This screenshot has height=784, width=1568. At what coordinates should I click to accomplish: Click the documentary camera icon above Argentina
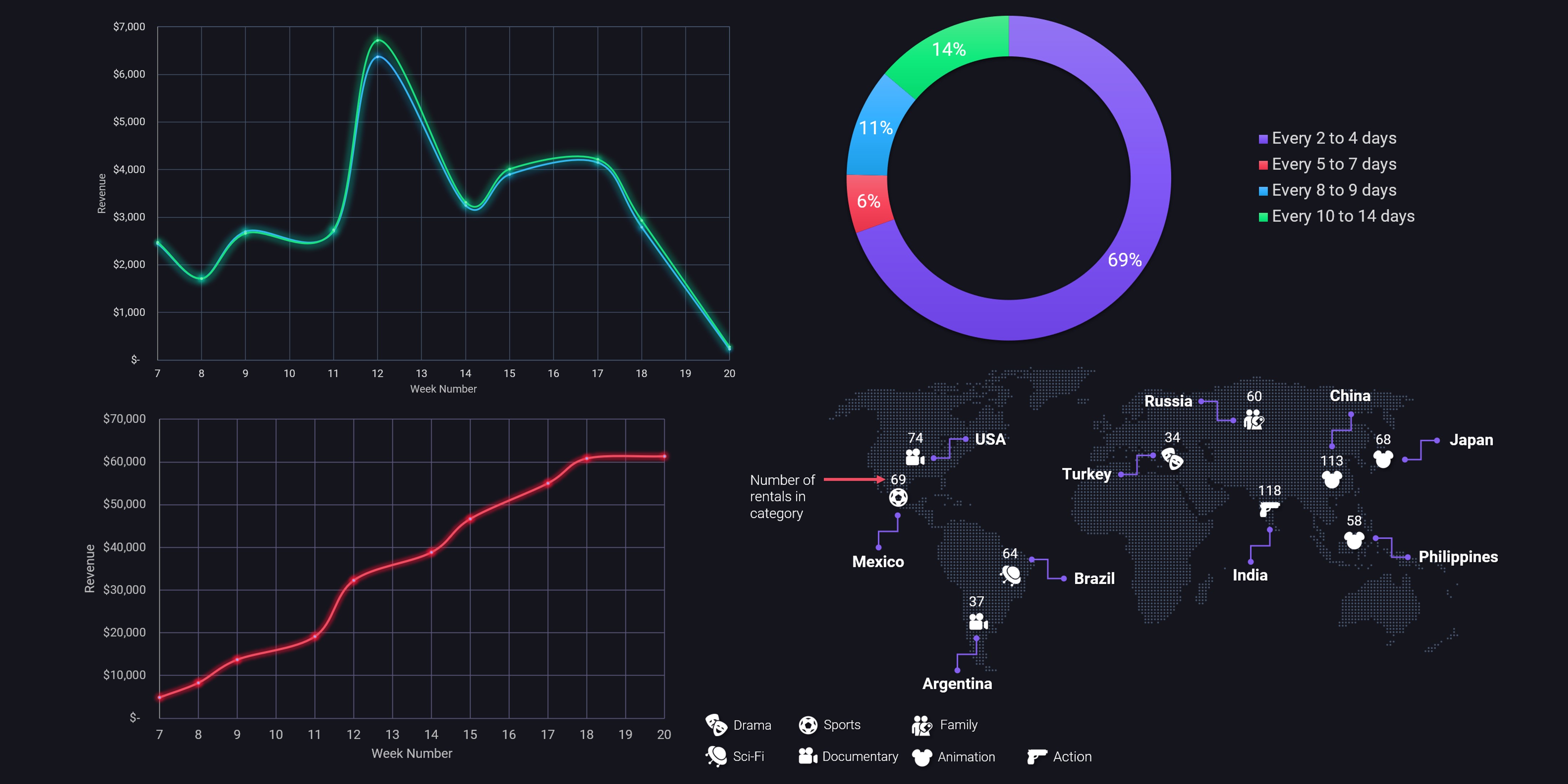(x=978, y=621)
